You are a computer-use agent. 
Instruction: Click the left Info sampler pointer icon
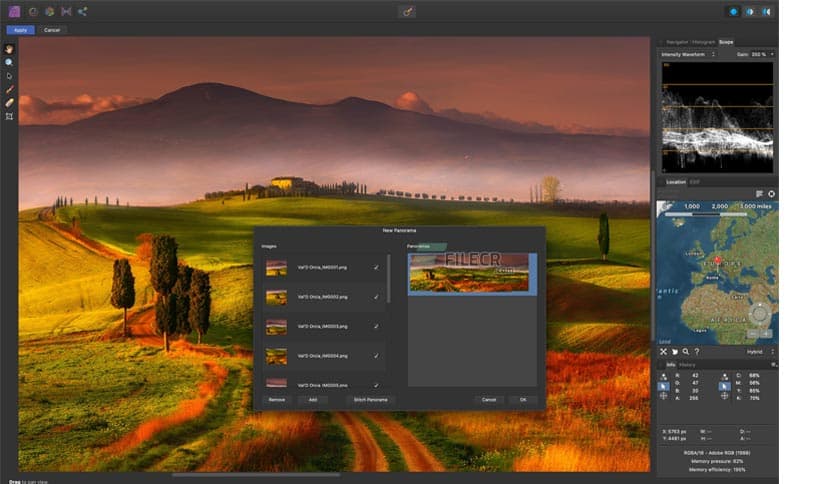[663, 386]
